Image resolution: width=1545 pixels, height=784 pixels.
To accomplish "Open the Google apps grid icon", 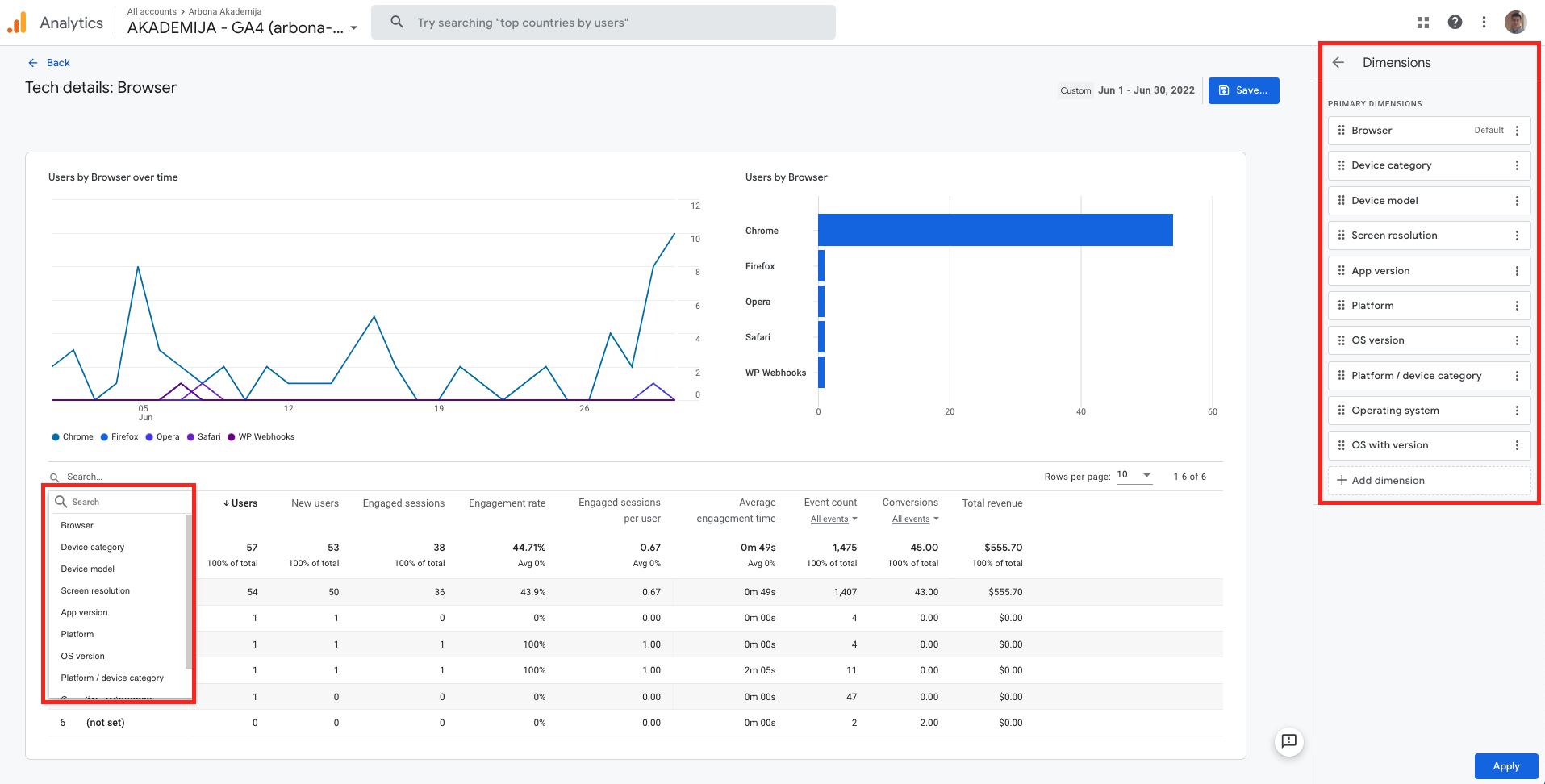I will [x=1423, y=23].
